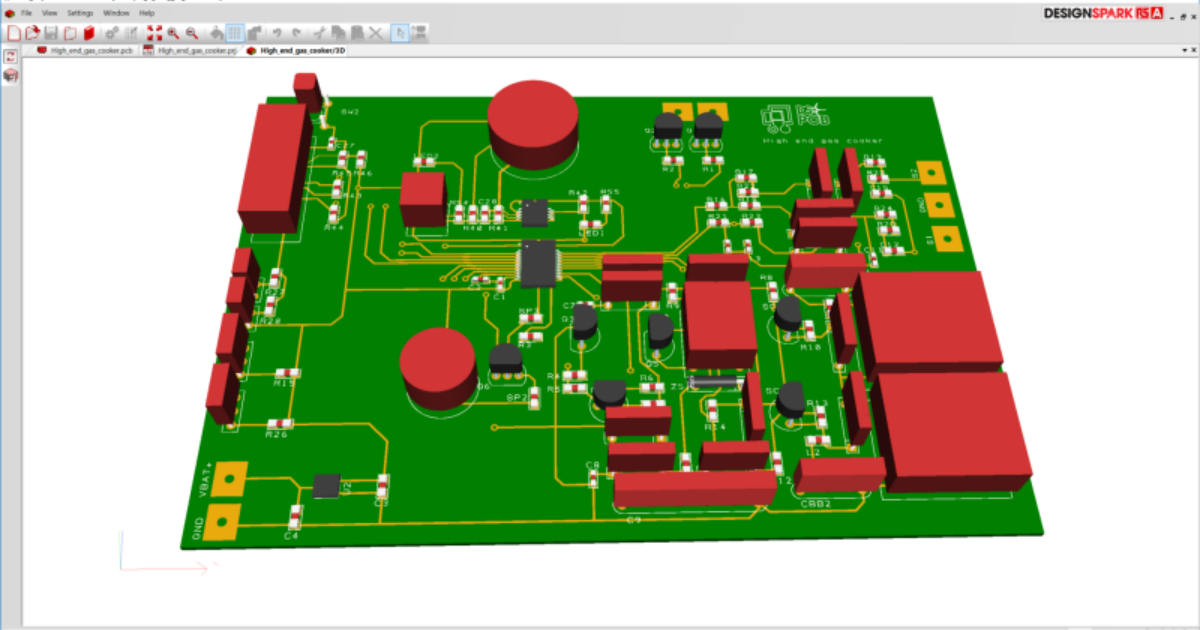Zoom in with the magnifier plus icon
This screenshot has width=1200, height=630.
pyautogui.click(x=173, y=33)
